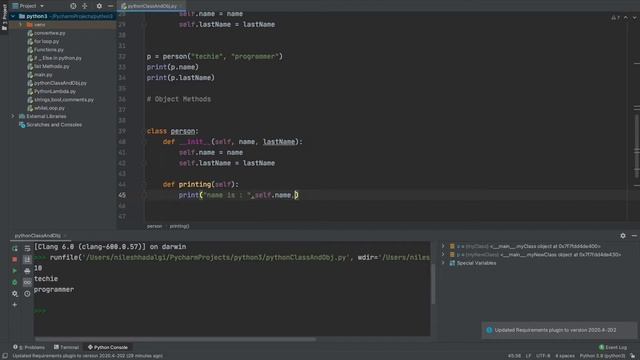Stop the console with red square
Viewport: 640px width, 360px height.
pos(15,260)
